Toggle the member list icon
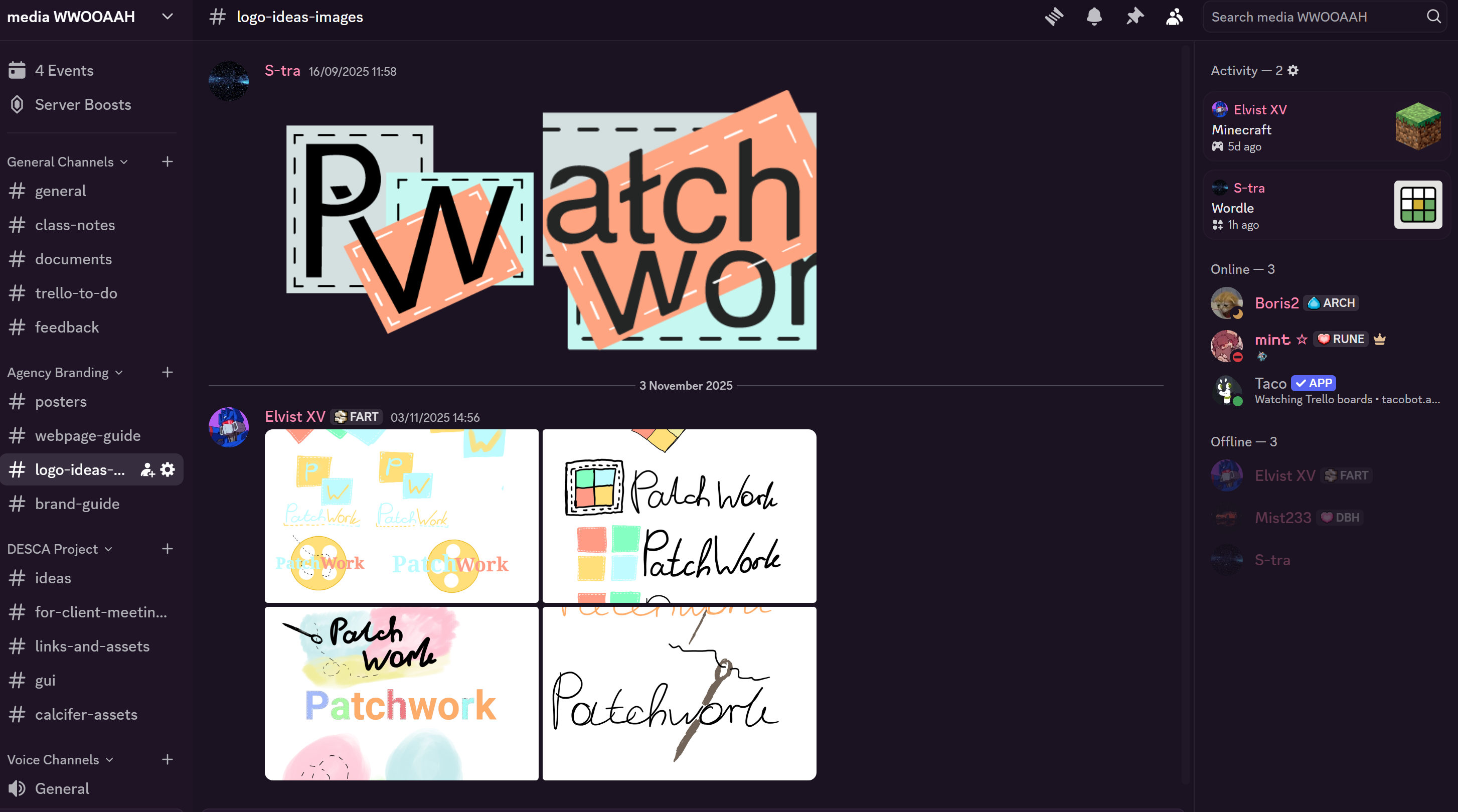Viewport: 1458px width, 812px height. click(1175, 17)
